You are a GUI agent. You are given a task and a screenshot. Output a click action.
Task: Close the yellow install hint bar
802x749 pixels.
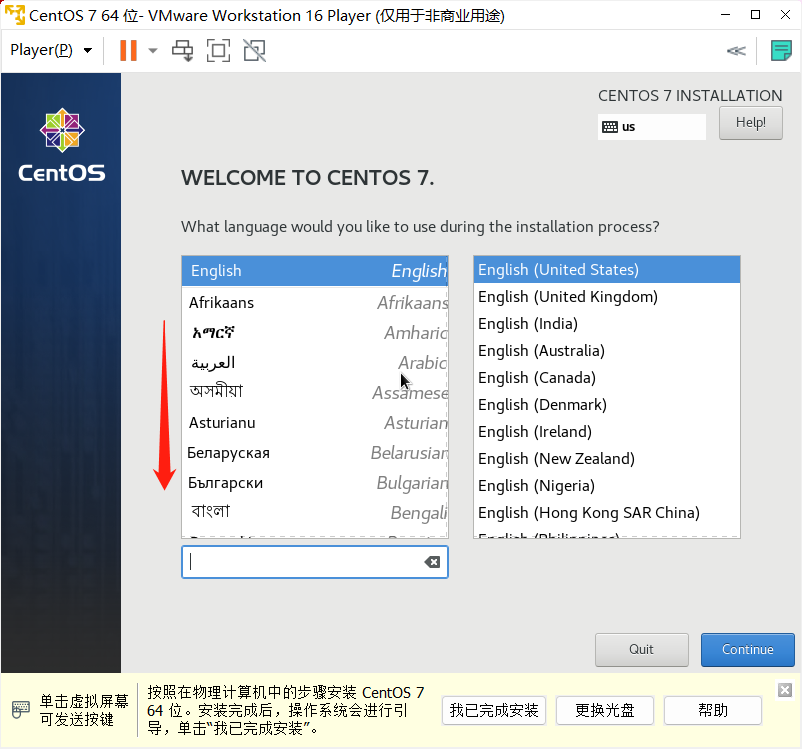[x=785, y=690]
